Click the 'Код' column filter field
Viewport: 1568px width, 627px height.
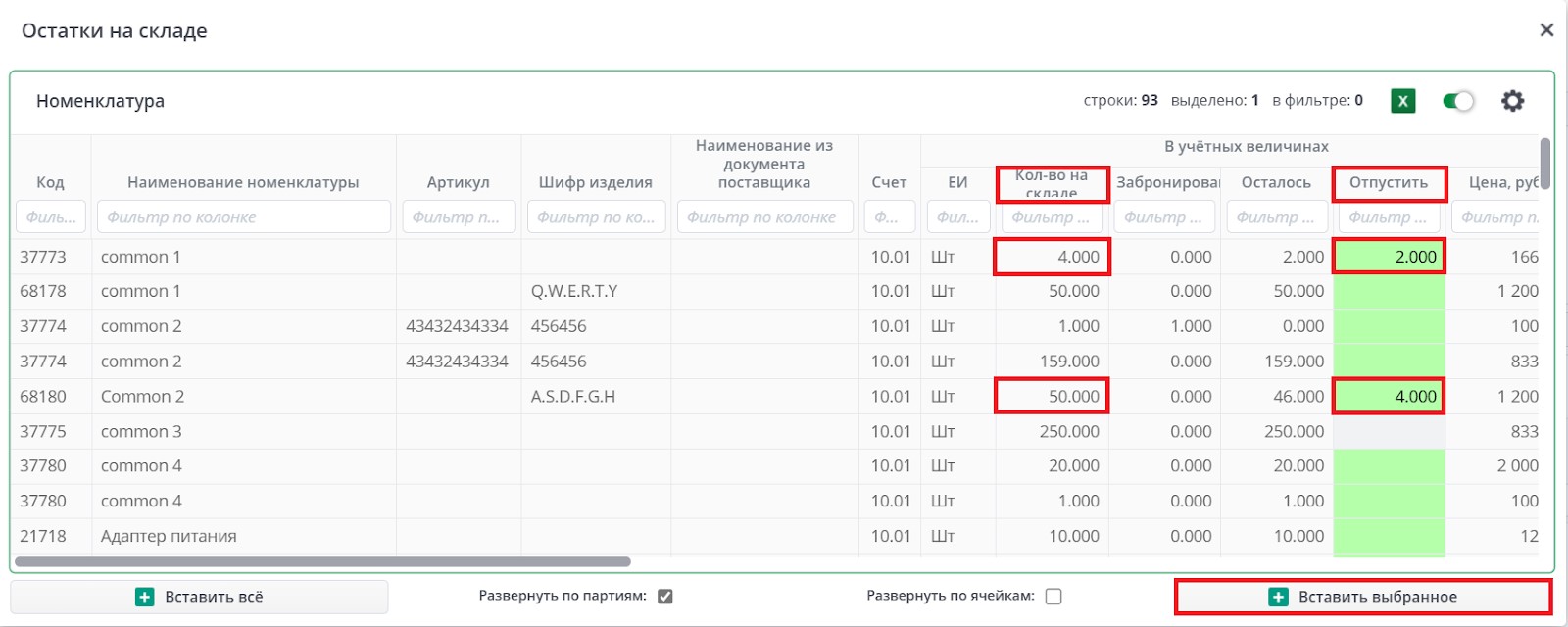pyautogui.click(x=51, y=217)
